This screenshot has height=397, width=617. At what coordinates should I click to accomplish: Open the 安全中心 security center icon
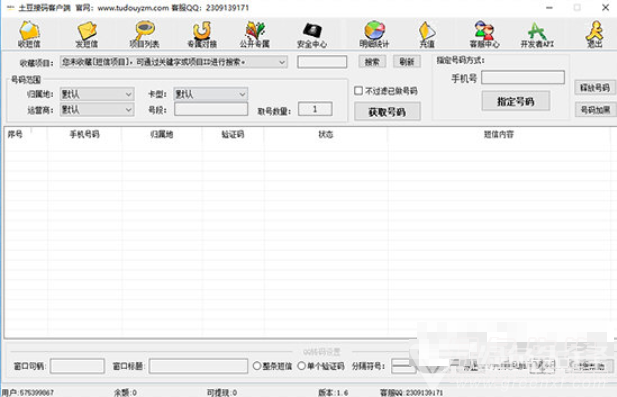pyautogui.click(x=312, y=34)
